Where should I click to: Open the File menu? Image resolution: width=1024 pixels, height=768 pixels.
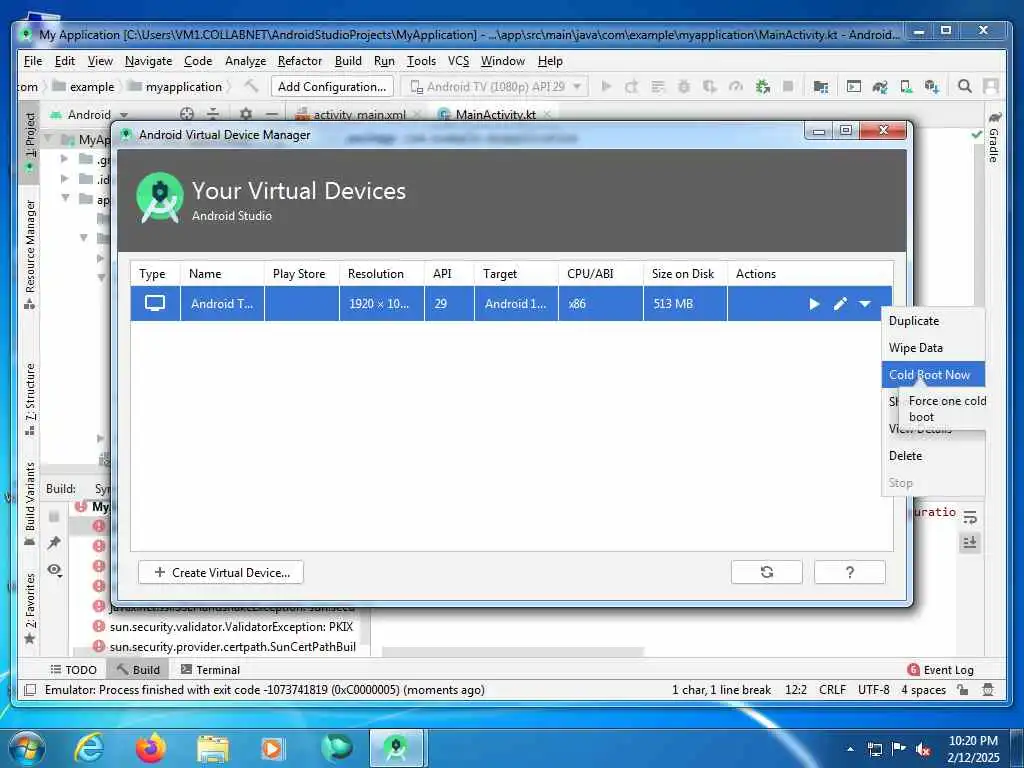33,61
